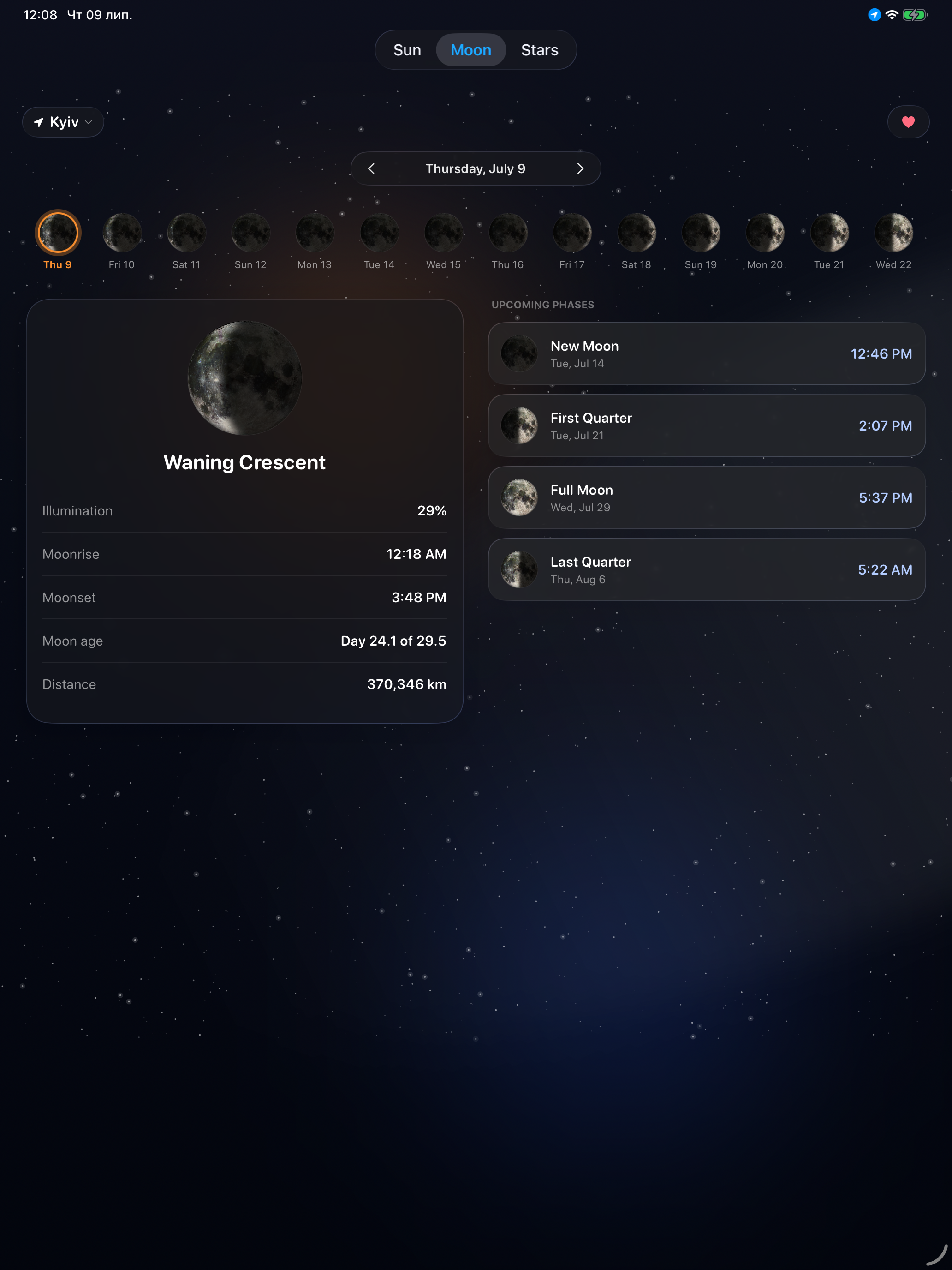Tap the 5:22 AM Last Quarter time
The width and height of the screenshot is (952, 1270).
coord(884,569)
